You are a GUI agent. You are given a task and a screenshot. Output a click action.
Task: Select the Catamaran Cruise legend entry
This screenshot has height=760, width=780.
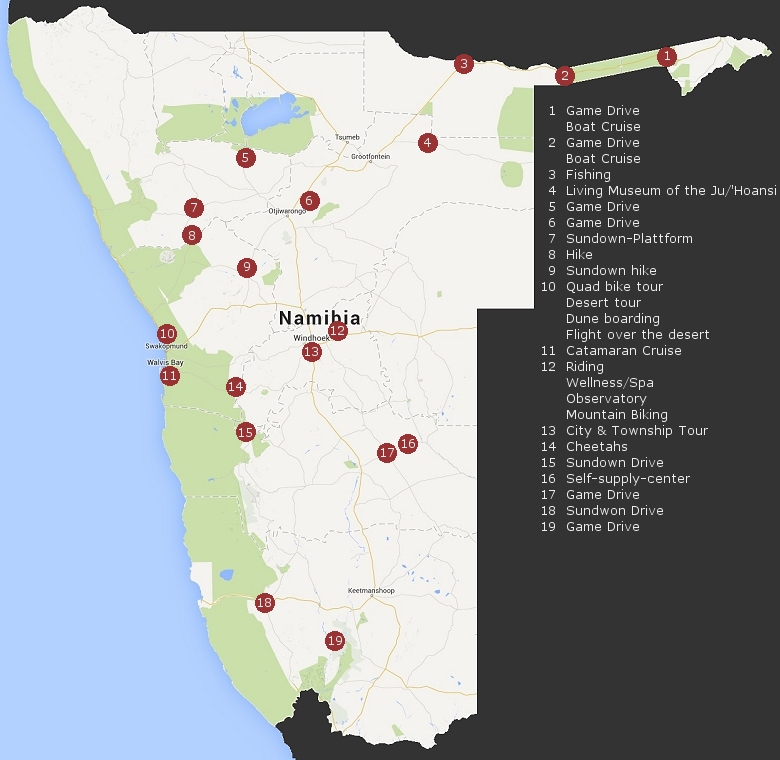[623, 351]
